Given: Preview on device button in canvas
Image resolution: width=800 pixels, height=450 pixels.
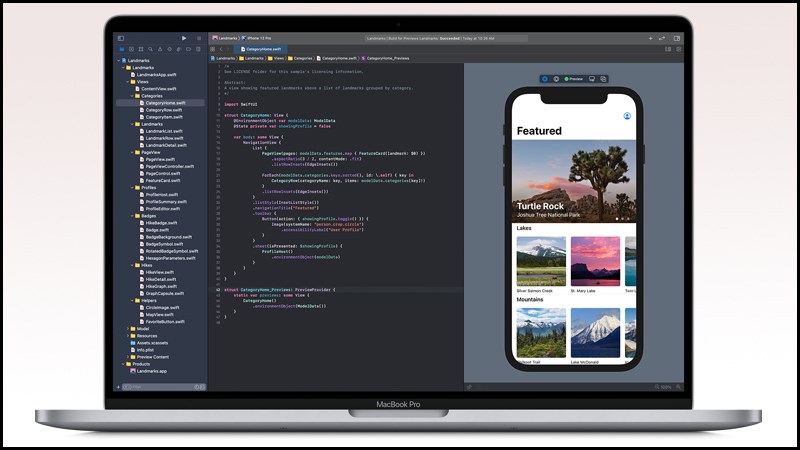Looking at the screenshot, I should 592,79.
